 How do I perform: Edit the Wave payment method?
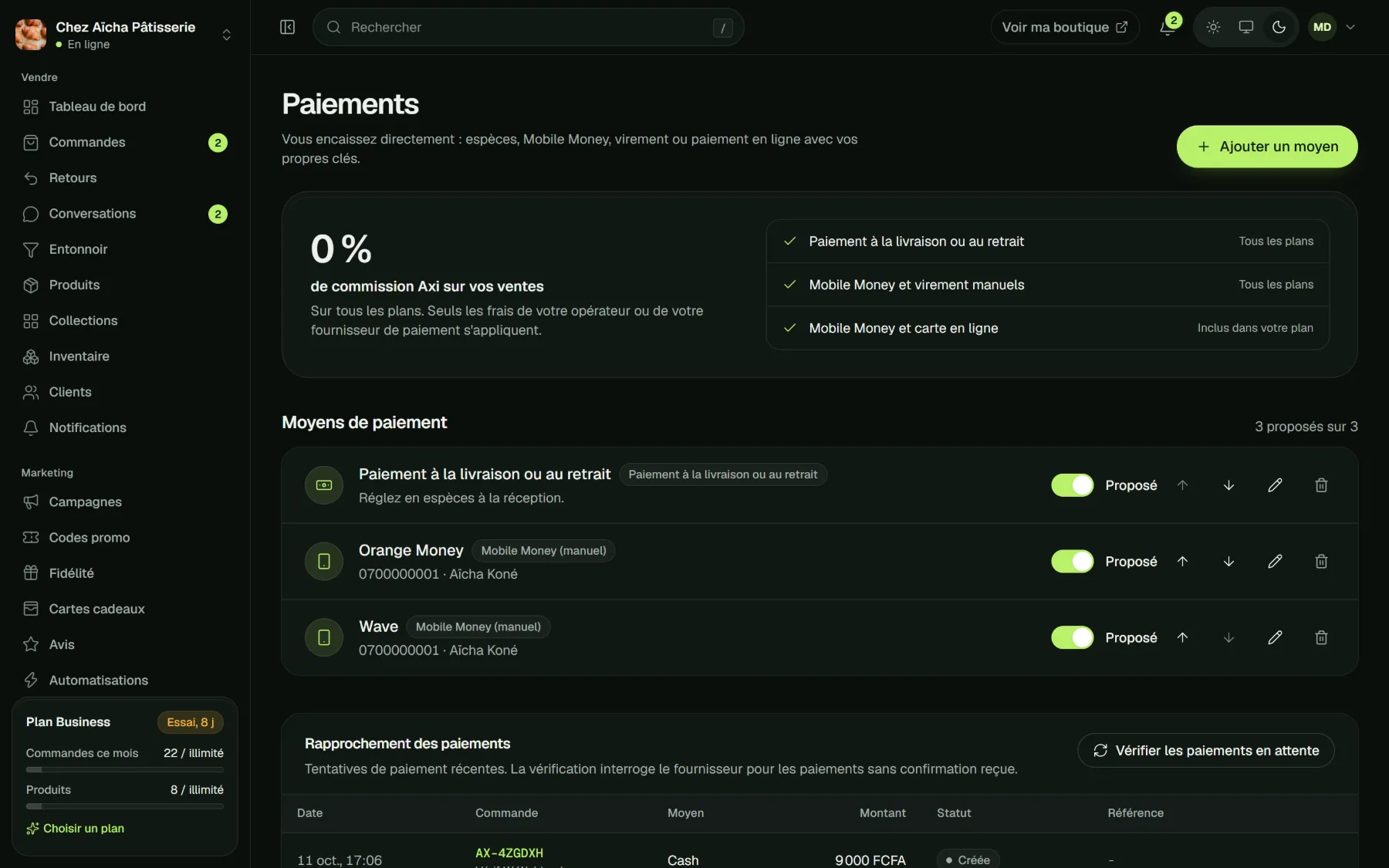pyautogui.click(x=1275, y=637)
